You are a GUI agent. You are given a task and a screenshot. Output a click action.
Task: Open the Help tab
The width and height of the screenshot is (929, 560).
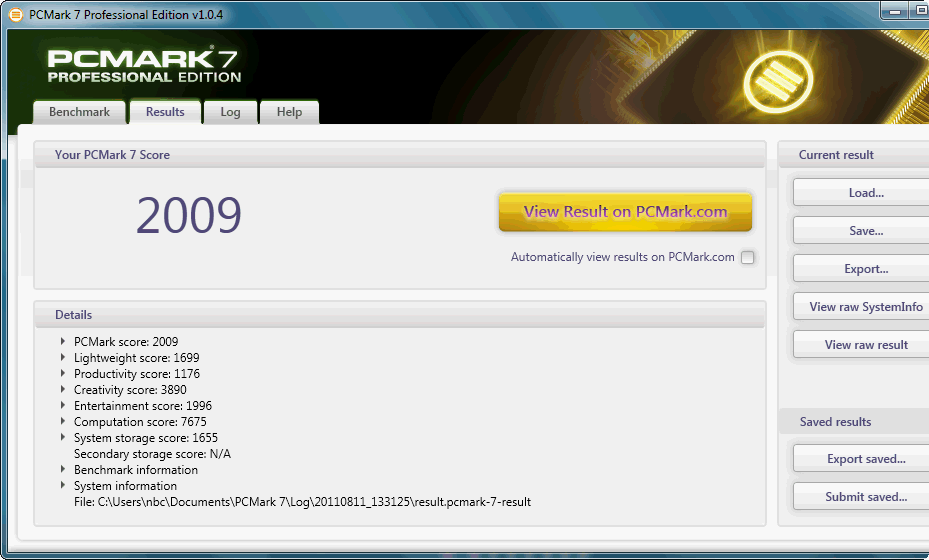[x=289, y=112]
